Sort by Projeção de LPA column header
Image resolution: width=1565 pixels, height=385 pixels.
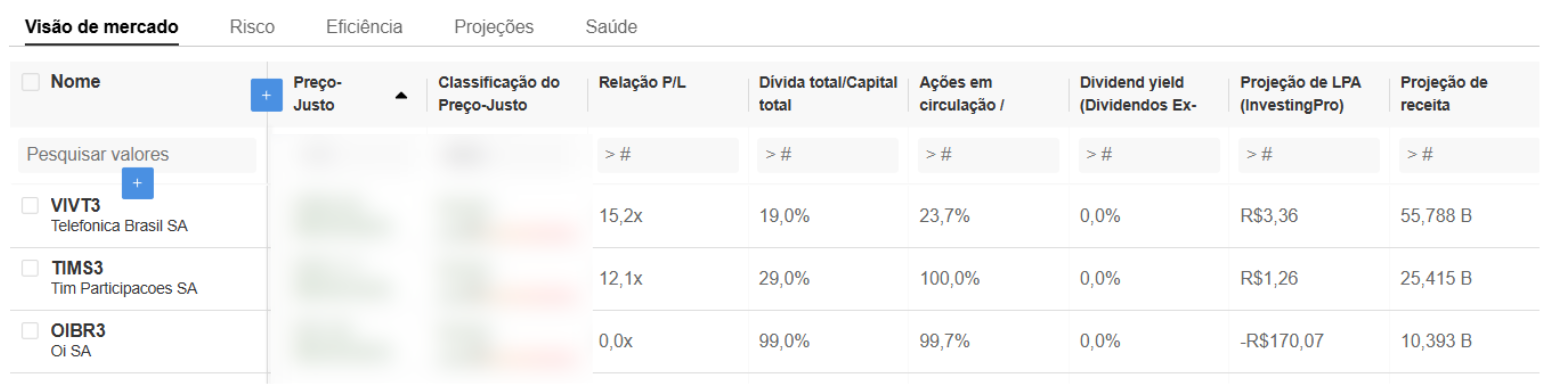[x=1301, y=94]
